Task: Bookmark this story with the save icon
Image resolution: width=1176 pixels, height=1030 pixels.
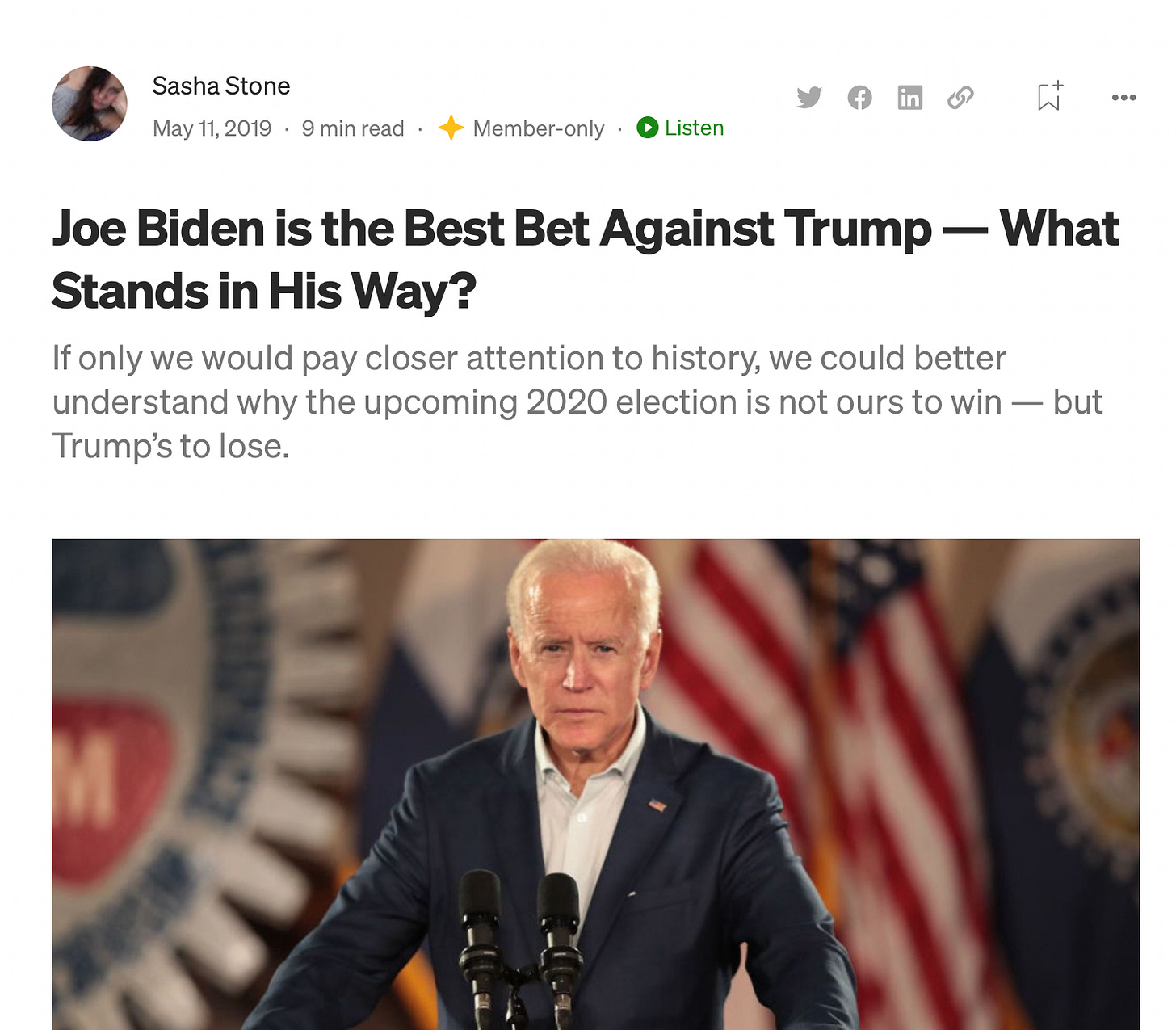Action: [x=1049, y=96]
